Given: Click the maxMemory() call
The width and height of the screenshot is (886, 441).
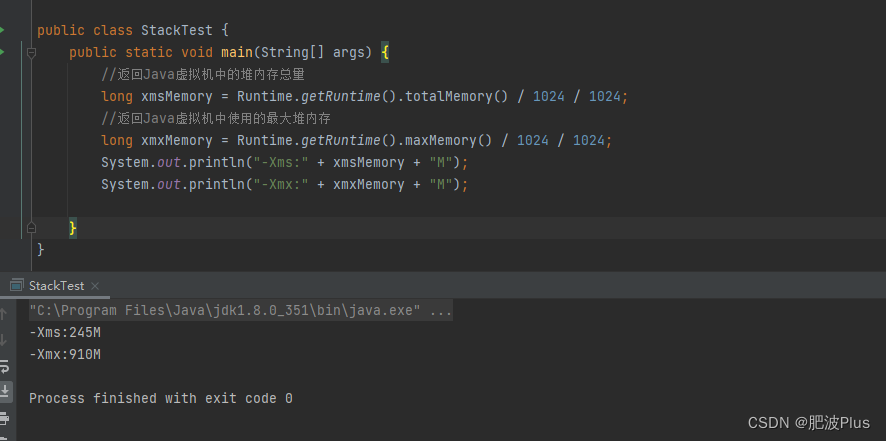Looking at the screenshot, I should [x=449, y=140].
